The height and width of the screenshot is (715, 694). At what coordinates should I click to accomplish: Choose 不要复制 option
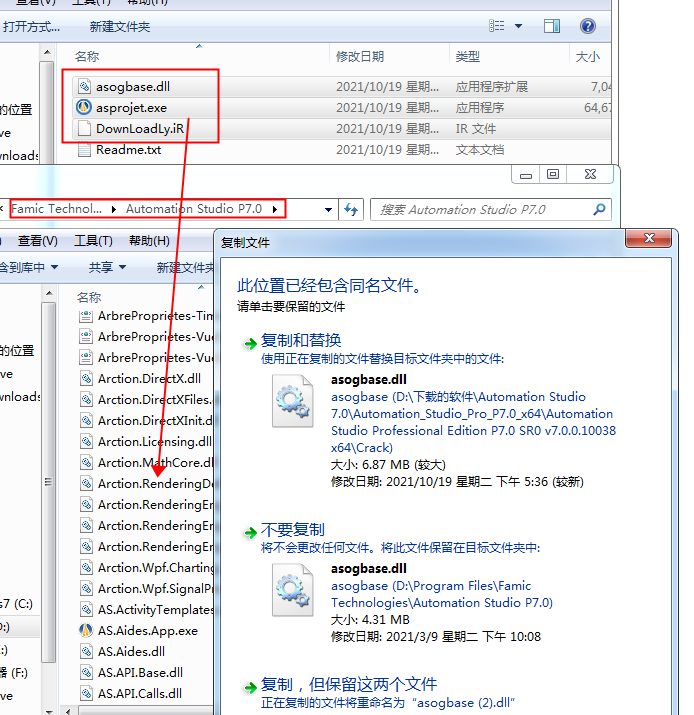(292, 530)
